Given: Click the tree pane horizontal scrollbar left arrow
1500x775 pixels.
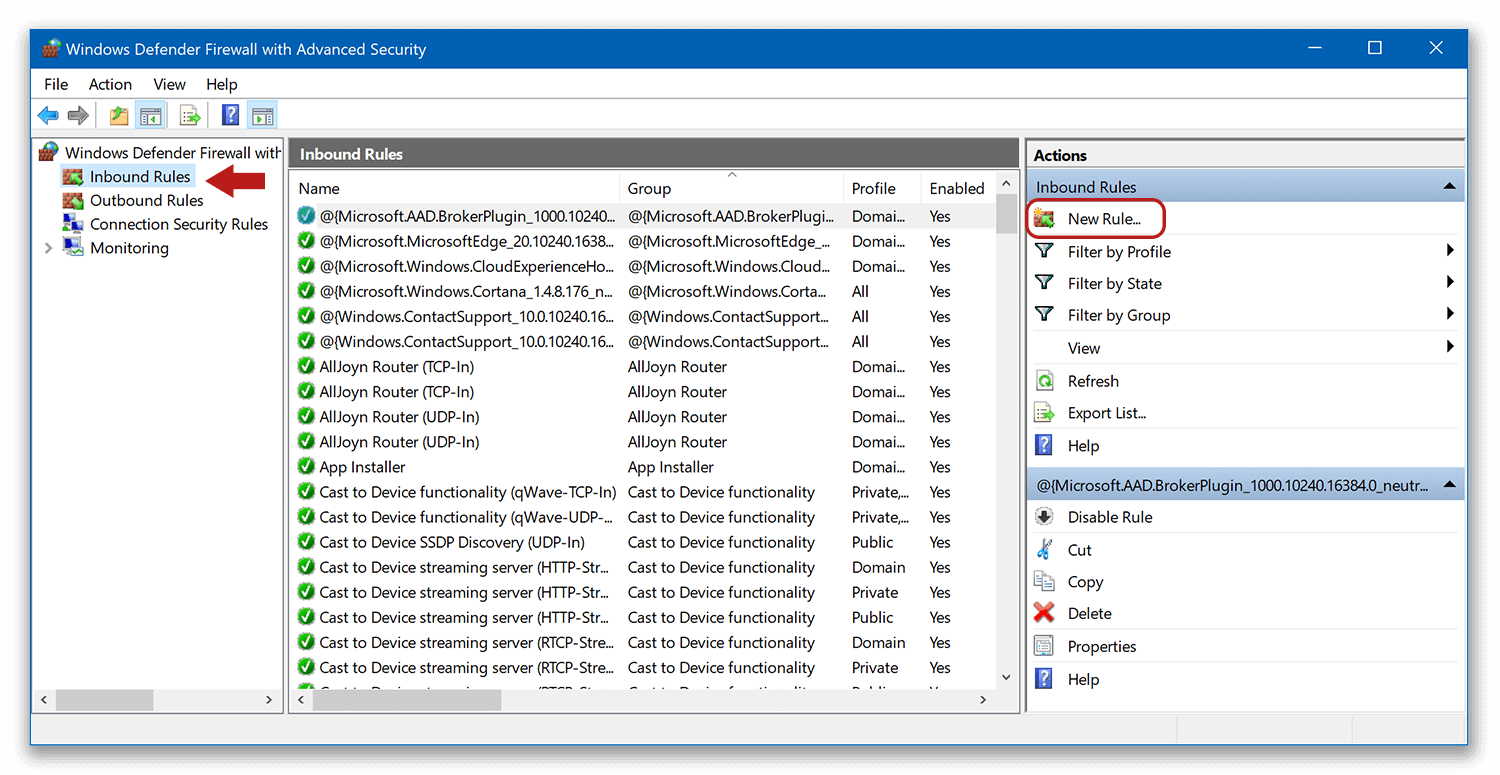Looking at the screenshot, I should [45, 701].
